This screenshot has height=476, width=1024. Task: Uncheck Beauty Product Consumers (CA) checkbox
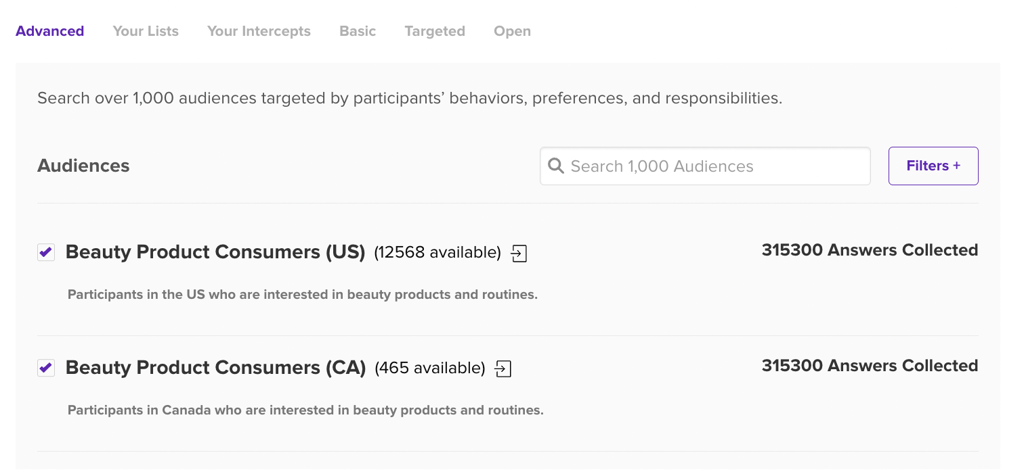(46, 368)
